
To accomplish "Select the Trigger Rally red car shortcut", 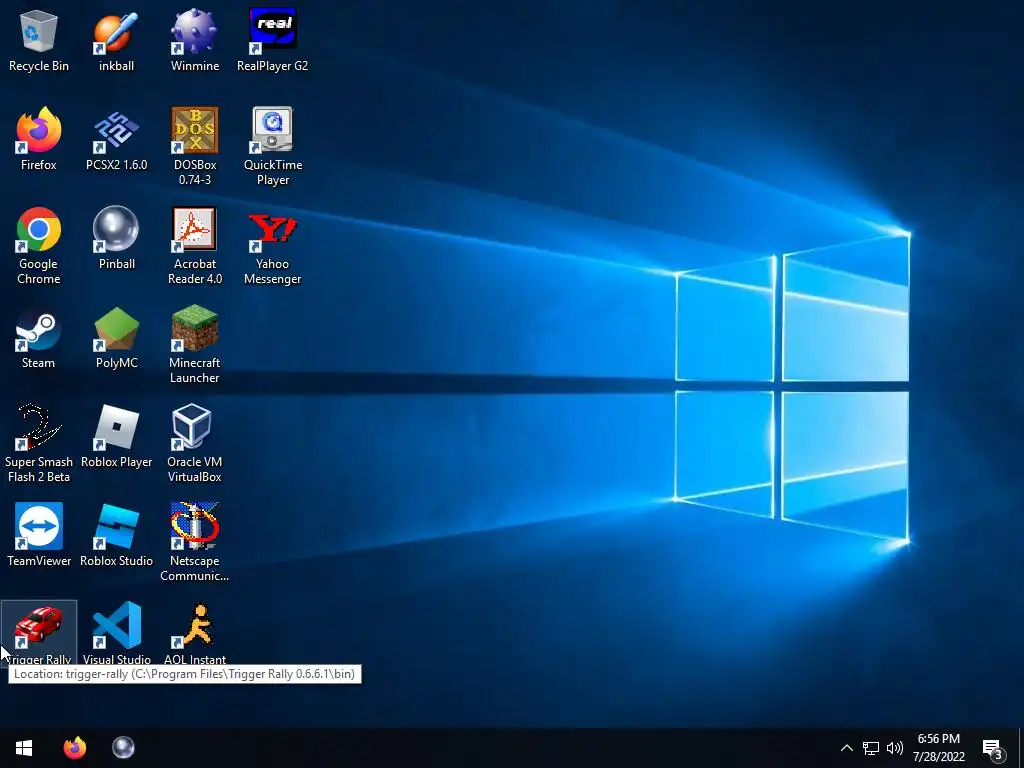I will tap(39, 632).
